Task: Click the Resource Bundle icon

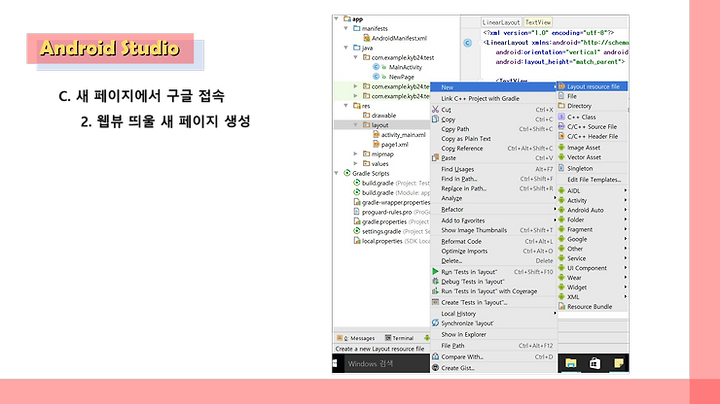Action: [x=561, y=306]
